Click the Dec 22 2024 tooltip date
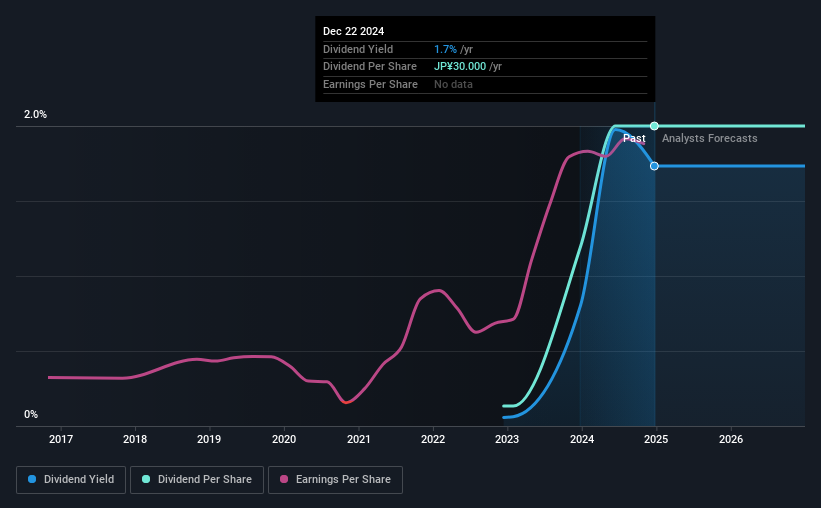The image size is (821, 508). click(x=353, y=31)
